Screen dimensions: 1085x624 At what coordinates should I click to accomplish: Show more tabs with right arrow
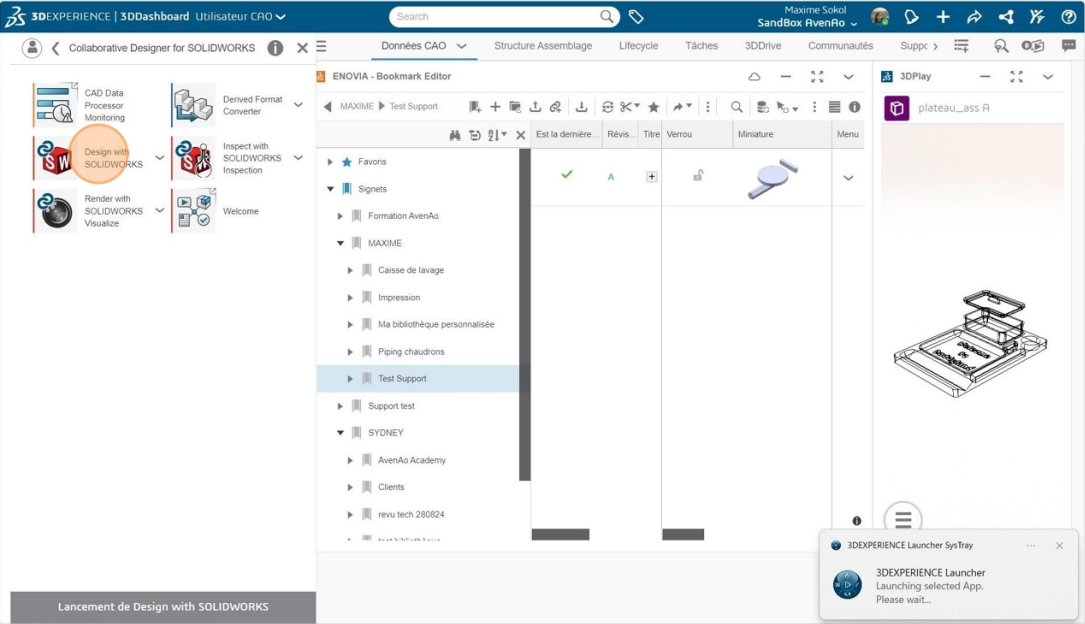[x=936, y=46]
